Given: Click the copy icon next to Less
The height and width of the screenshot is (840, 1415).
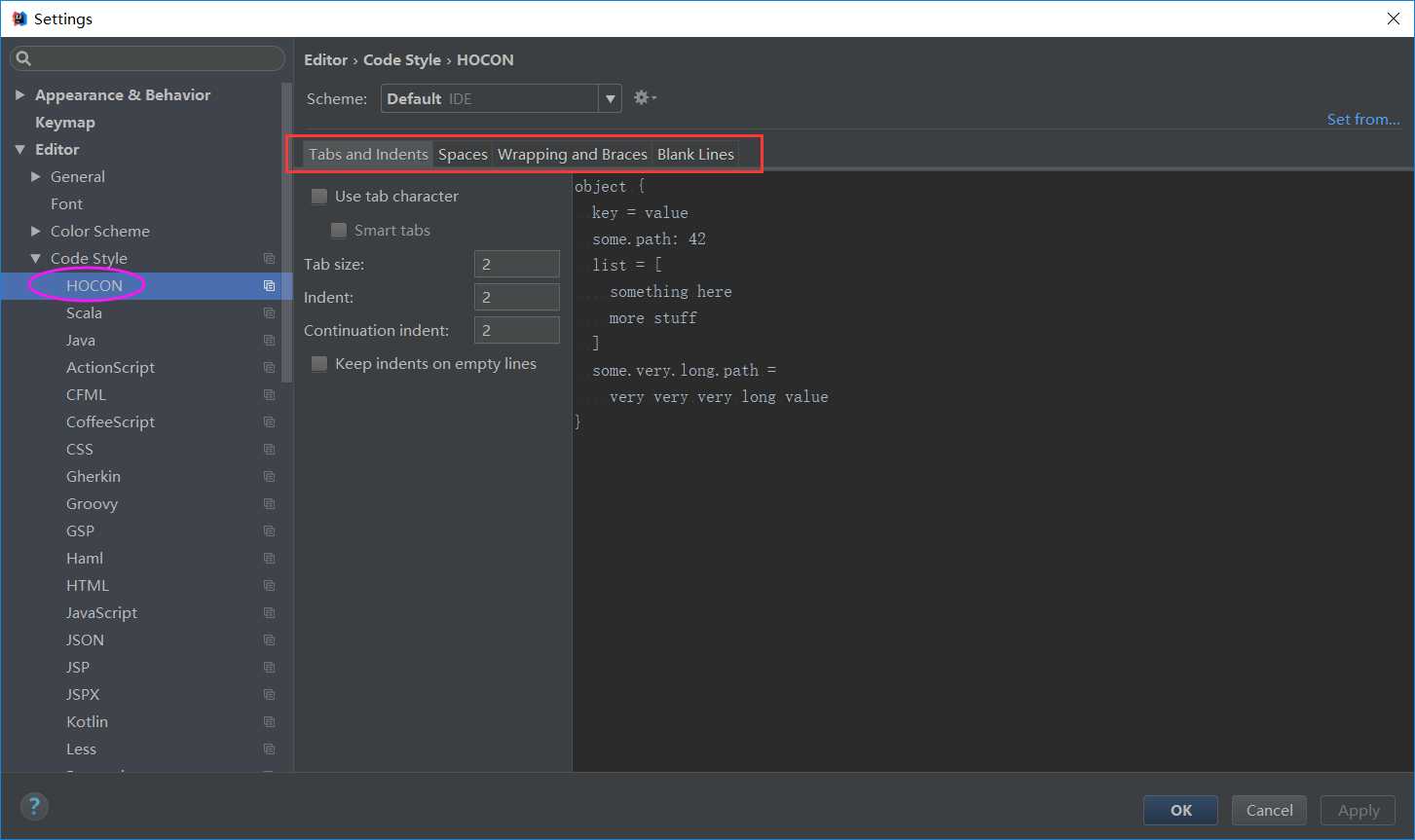Looking at the screenshot, I should 270,749.
